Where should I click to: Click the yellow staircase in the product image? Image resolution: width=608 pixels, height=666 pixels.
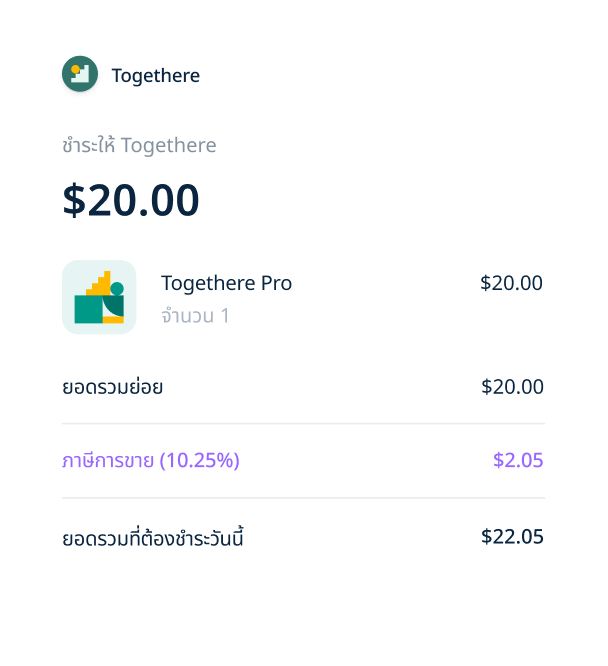(99, 284)
